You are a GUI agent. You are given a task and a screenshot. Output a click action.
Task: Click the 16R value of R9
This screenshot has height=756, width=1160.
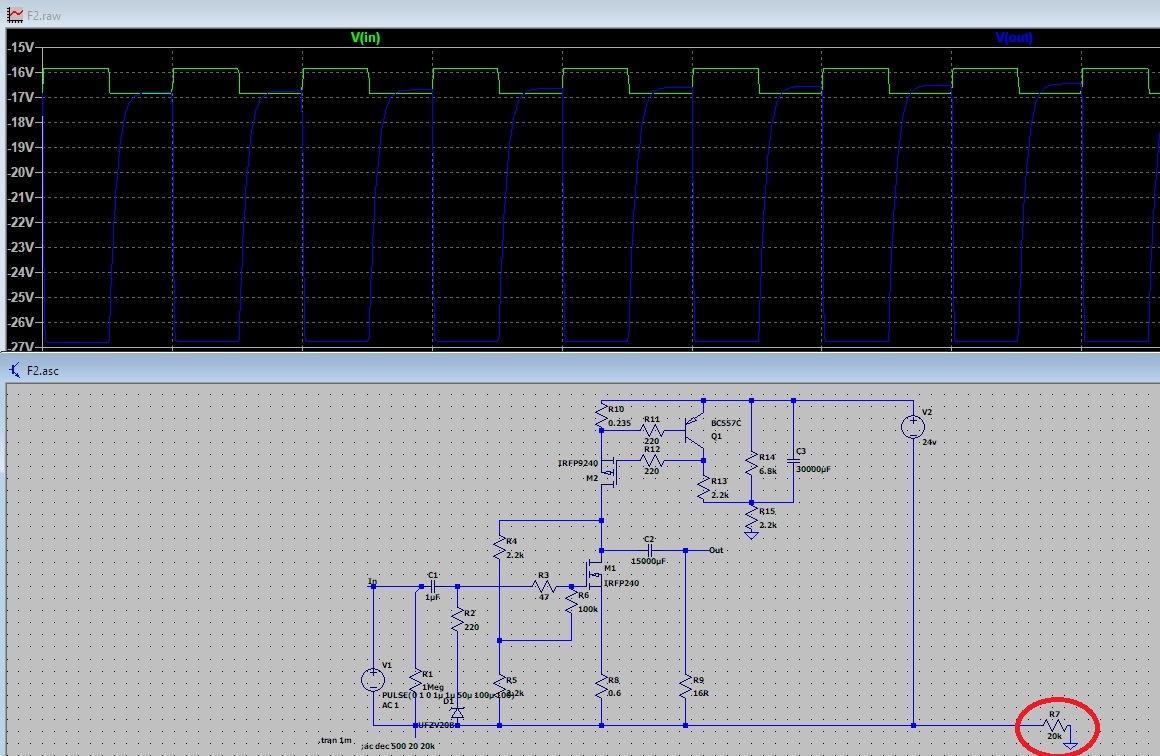pos(701,694)
